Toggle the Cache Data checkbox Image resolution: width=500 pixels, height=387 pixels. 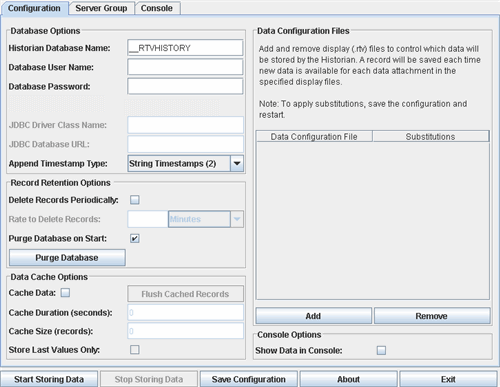coord(65,293)
